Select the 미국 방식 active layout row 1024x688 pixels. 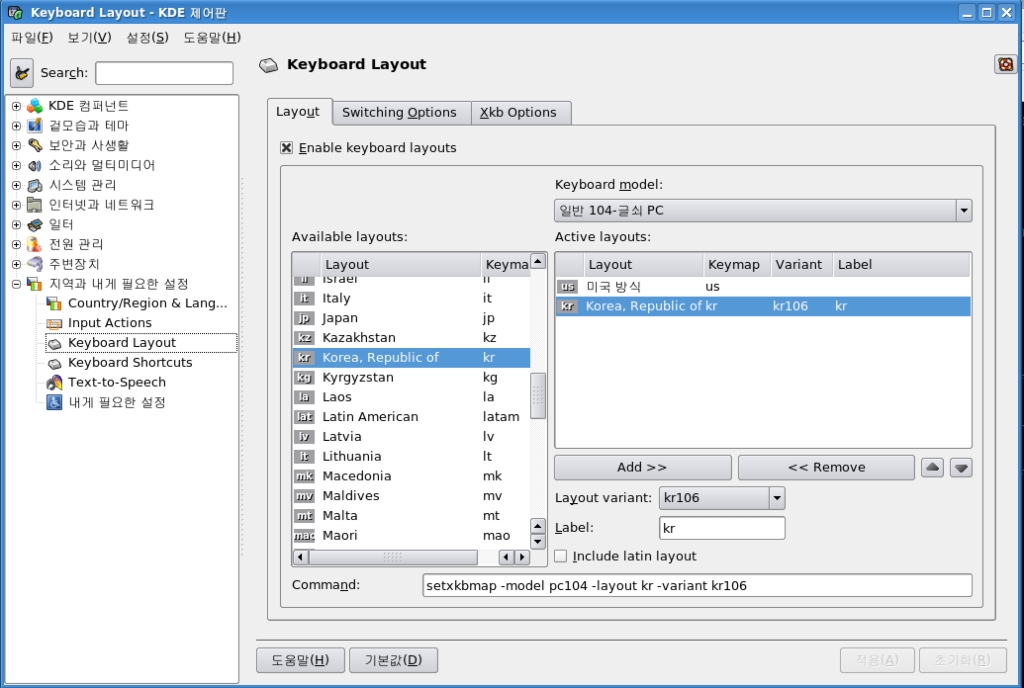coord(763,287)
